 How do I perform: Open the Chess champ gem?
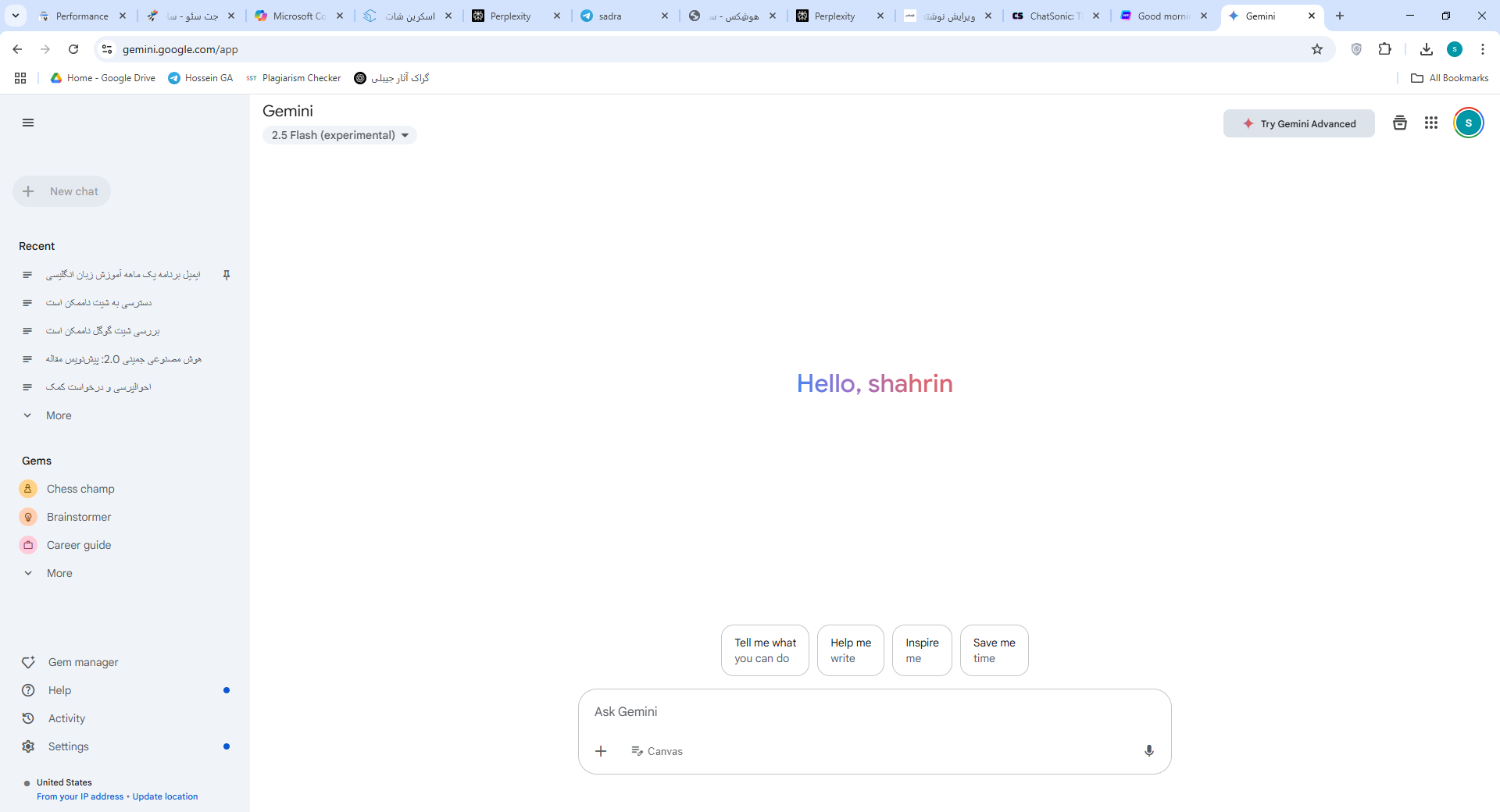point(80,489)
